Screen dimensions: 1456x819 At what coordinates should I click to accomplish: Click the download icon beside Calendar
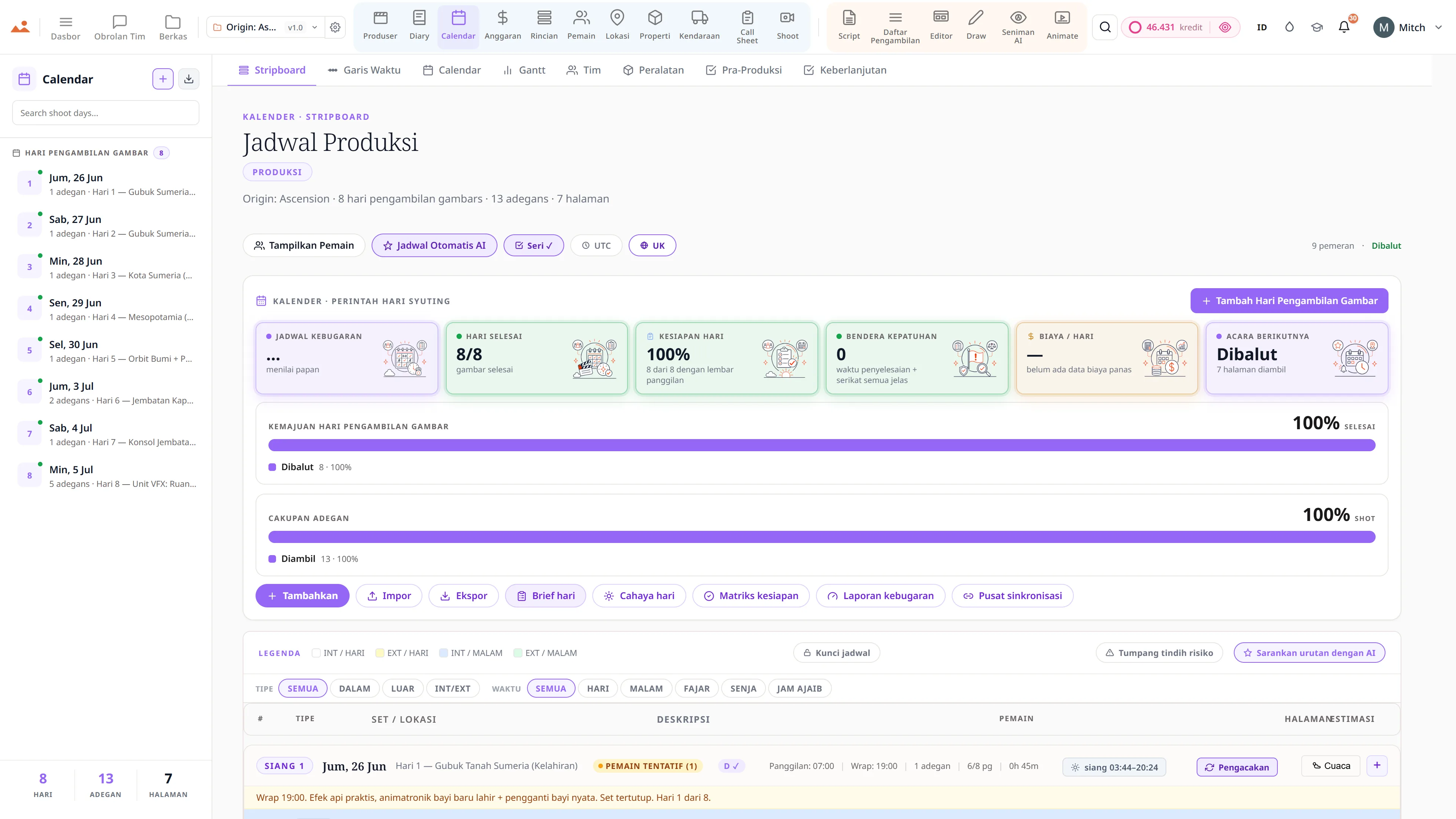coord(189,79)
